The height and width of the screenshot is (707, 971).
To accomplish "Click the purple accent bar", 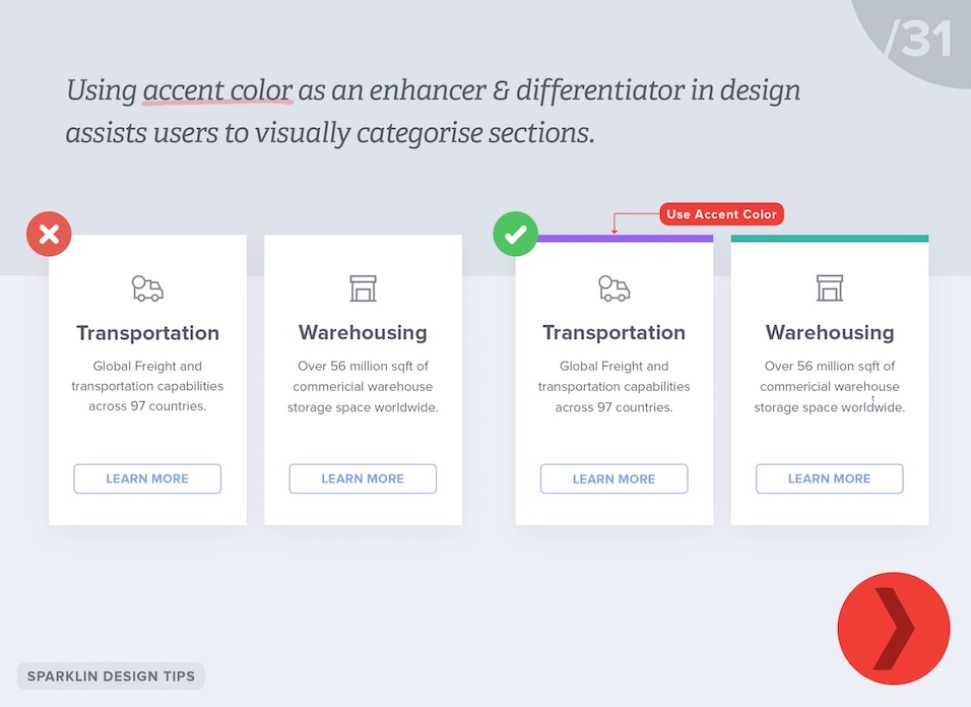I will [x=624, y=238].
